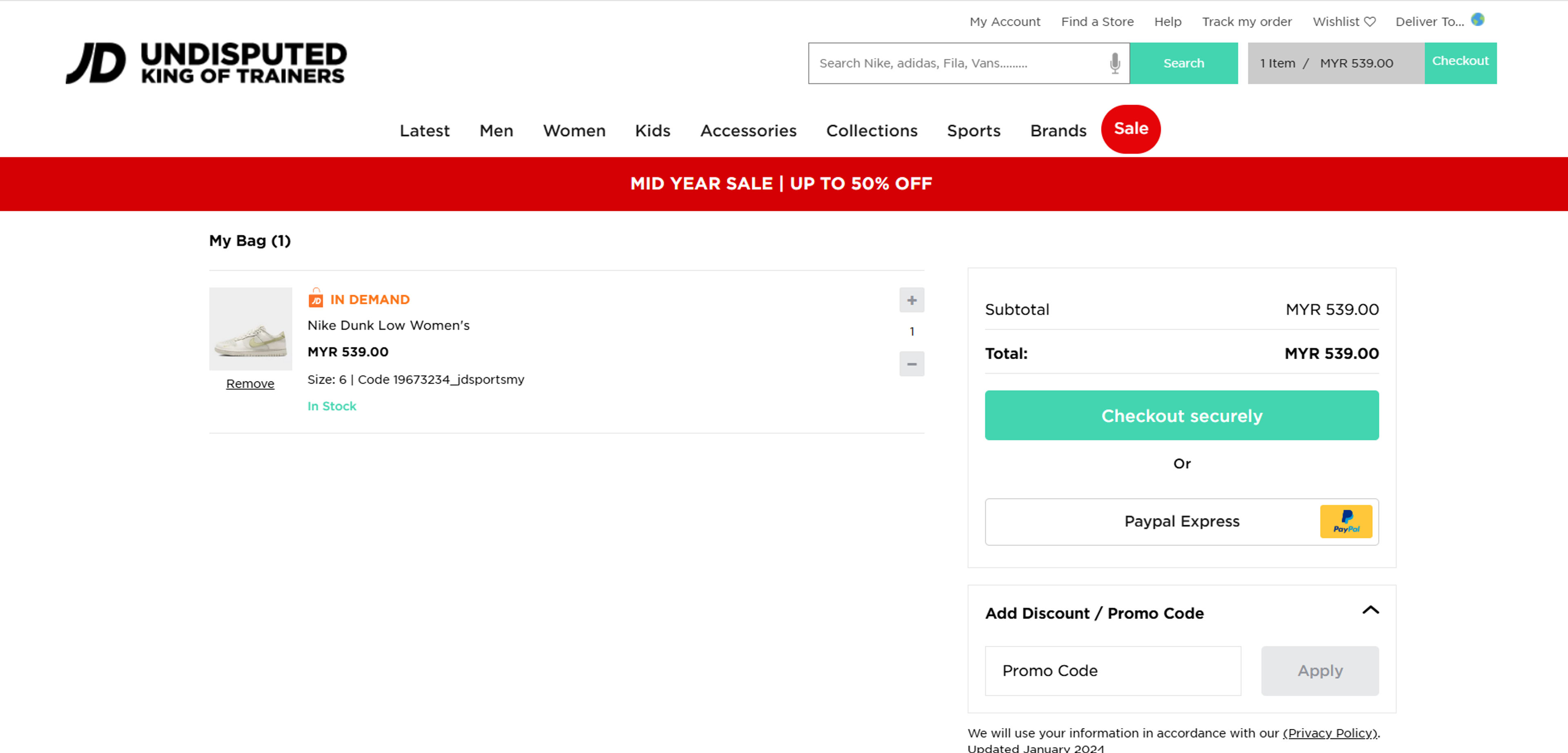Open the Nike Dunk Low product thumbnail

[250, 328]
